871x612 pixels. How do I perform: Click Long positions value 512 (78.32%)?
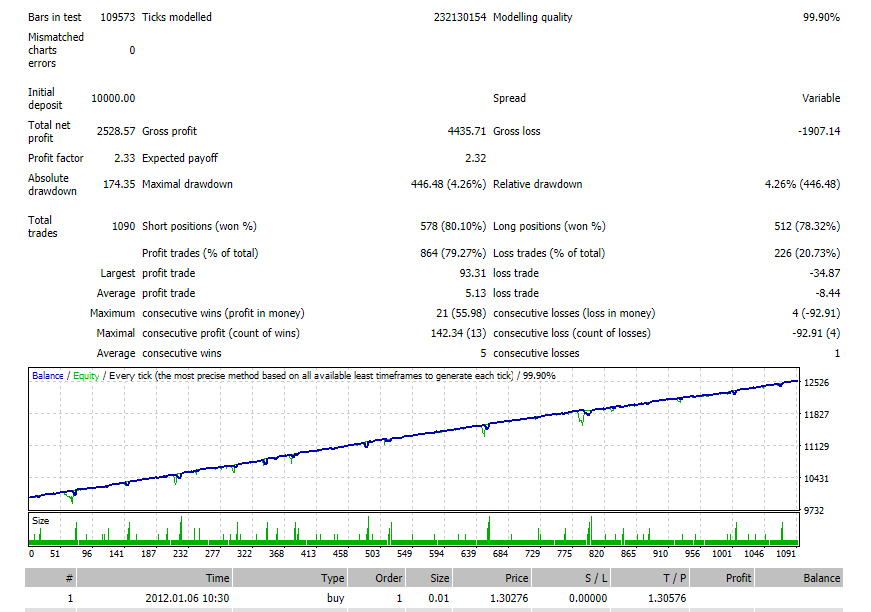click(x=807, y=227)
